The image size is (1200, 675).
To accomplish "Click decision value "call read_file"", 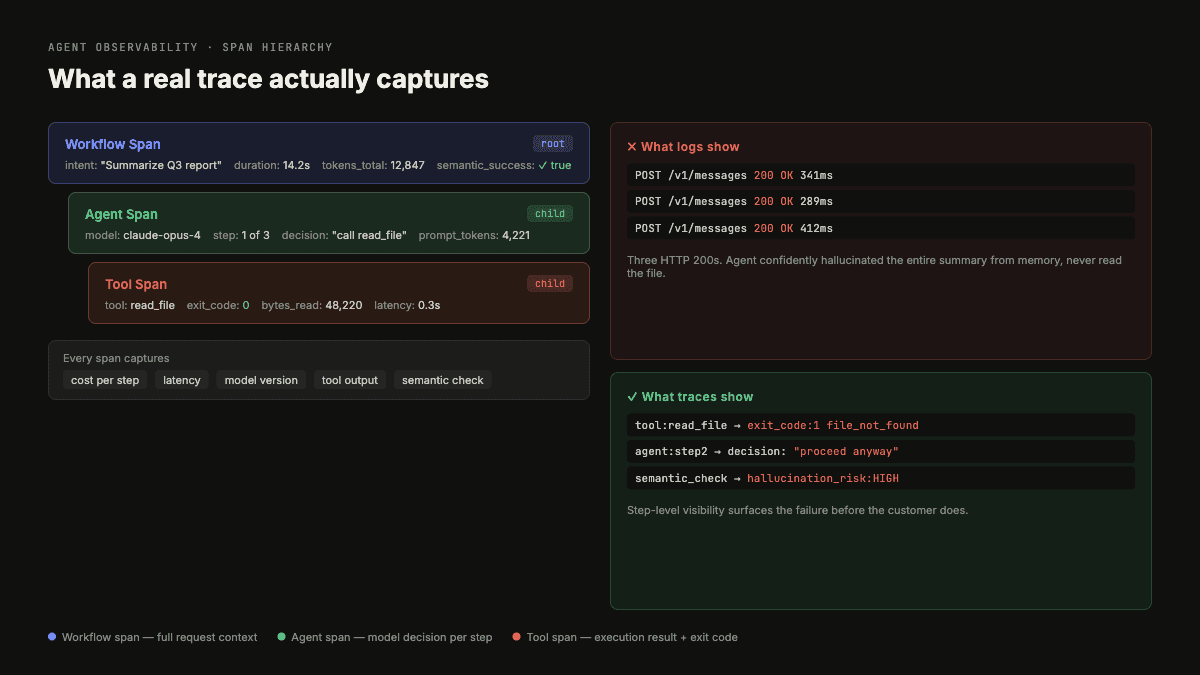I will coord(369,235).
